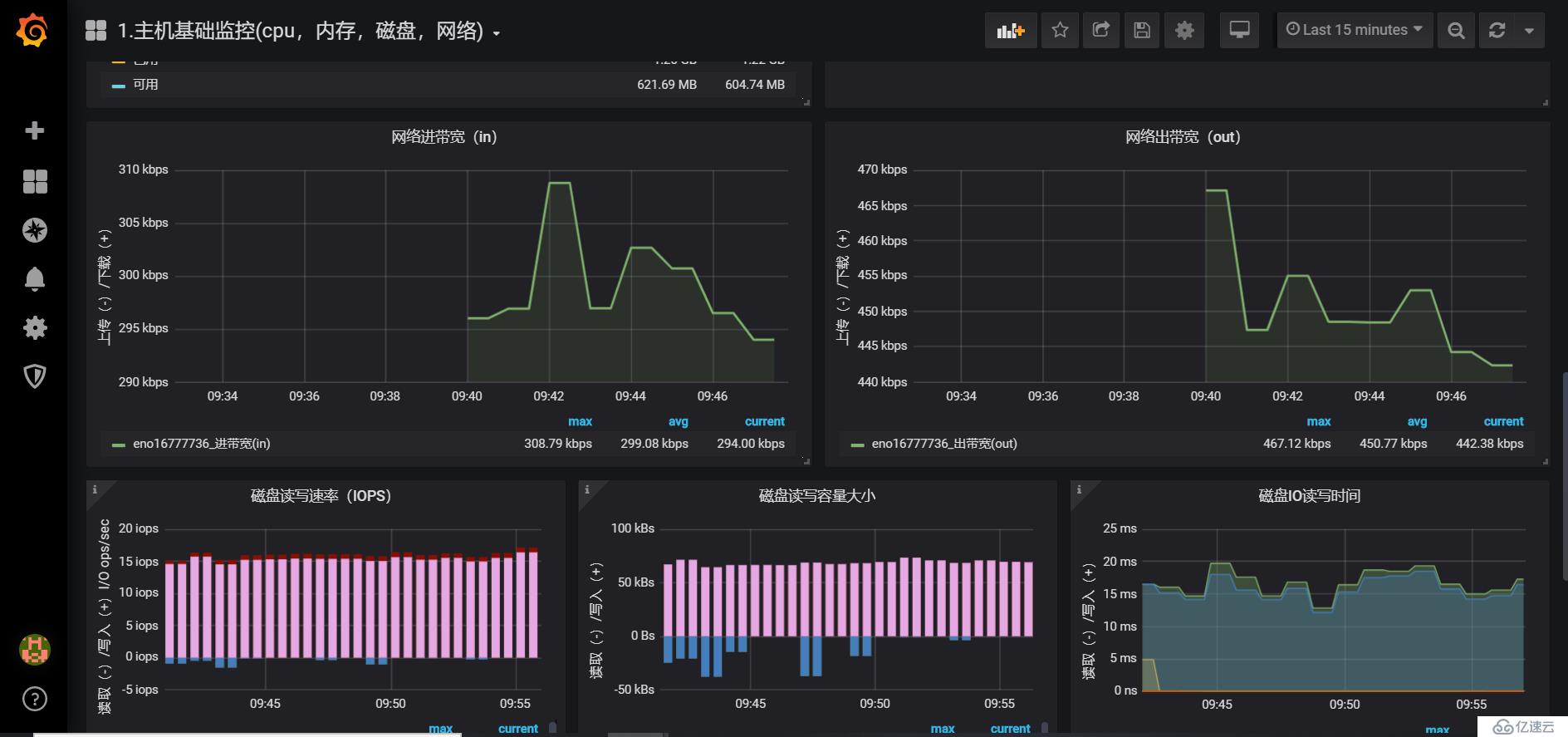Click resize handle of 网络进带宽 panel
Viewport: 1568px width, 737px height.
(x=806, y=461)
